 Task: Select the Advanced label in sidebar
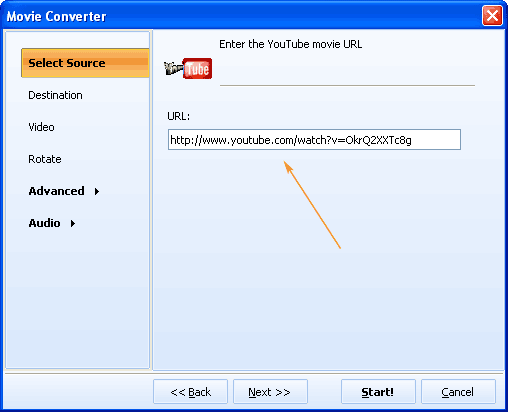[x=56, y=191]
